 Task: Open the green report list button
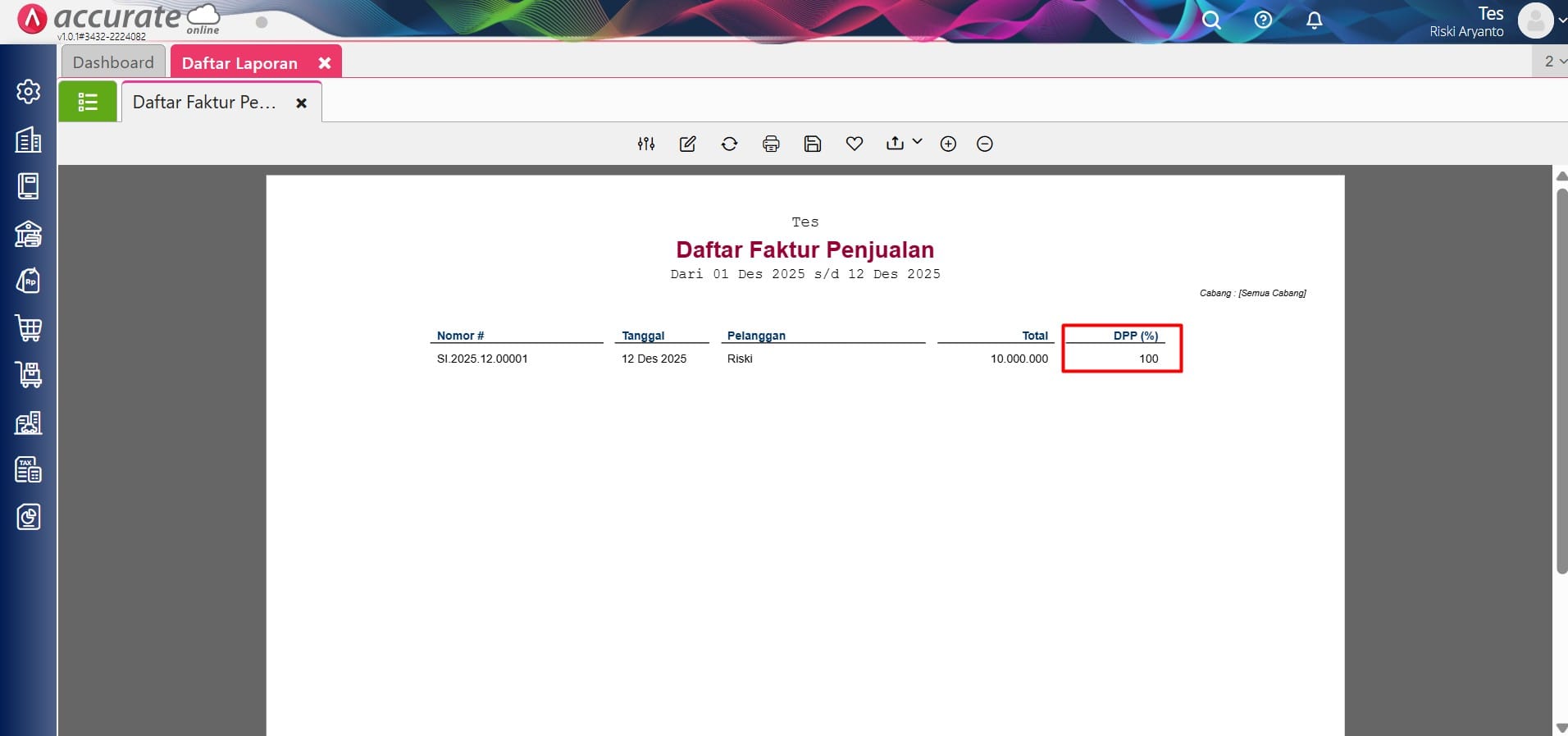click(x=88, y=102)
